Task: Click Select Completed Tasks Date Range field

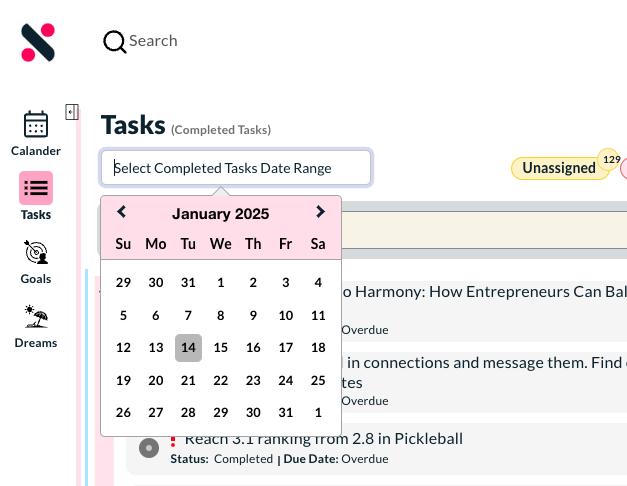Action: [x=236, y=168]
